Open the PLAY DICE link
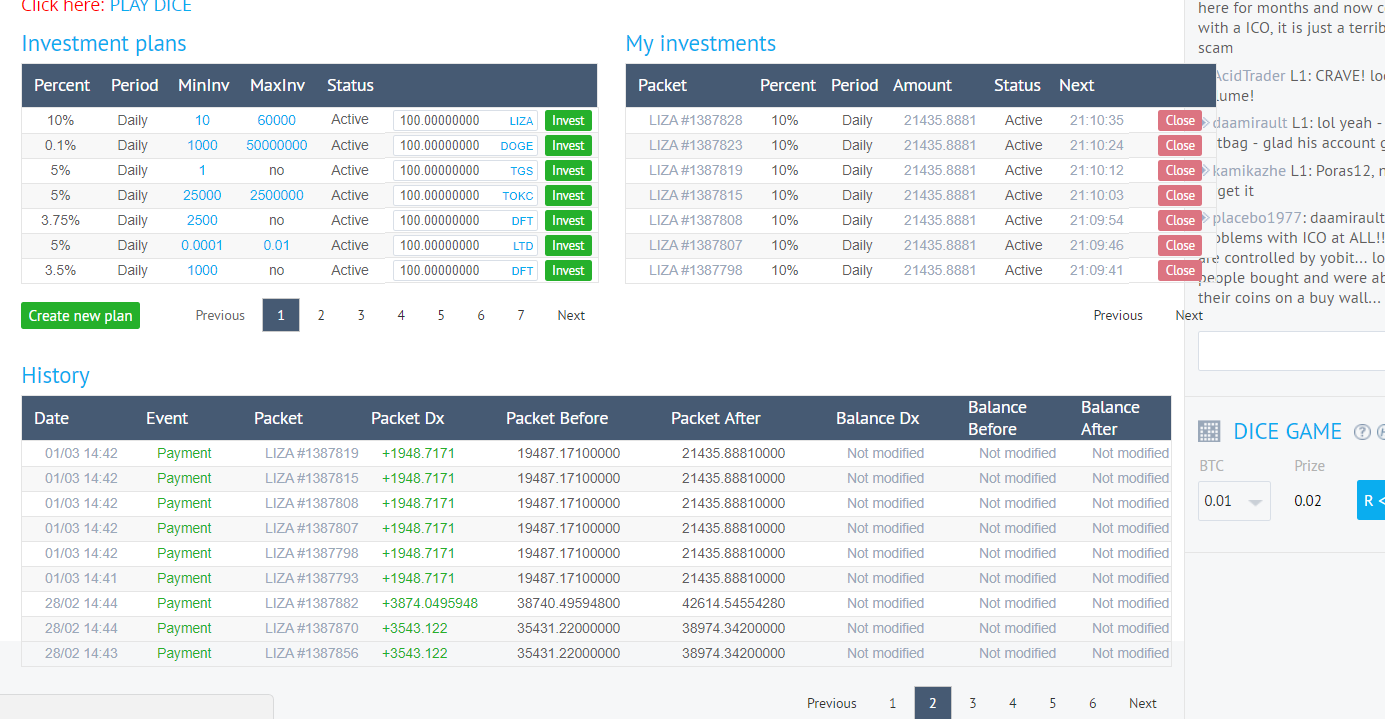This screenshot has width=1385, height=719. pos(151,6)
